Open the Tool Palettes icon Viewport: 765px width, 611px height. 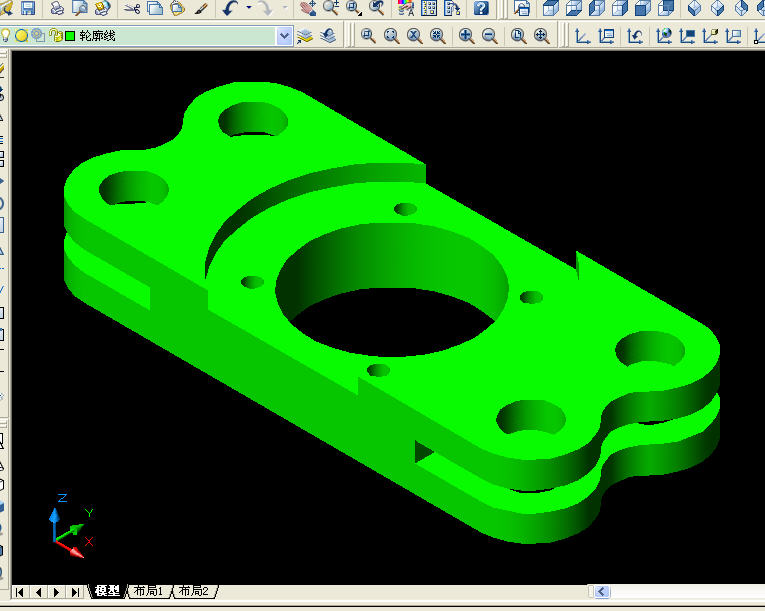coord(452,8)
